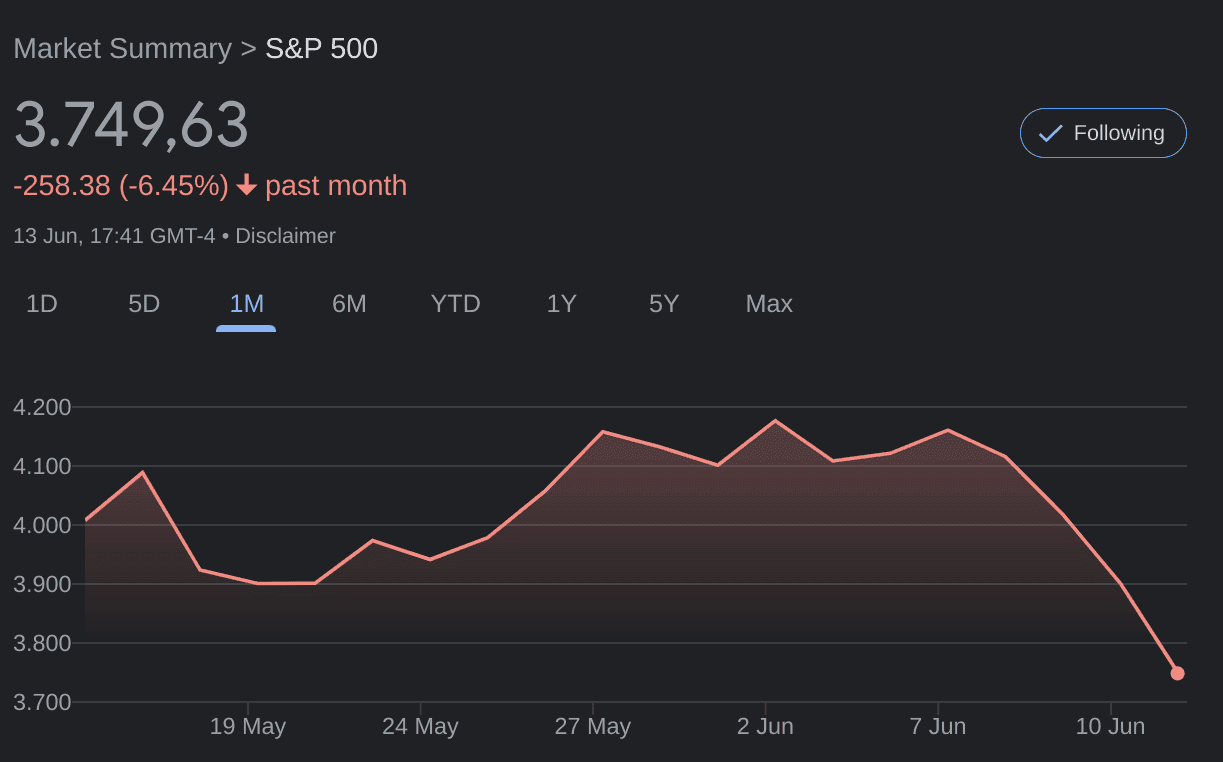
Task: Click the 10 Jun date label
Action: point(1110,726)
